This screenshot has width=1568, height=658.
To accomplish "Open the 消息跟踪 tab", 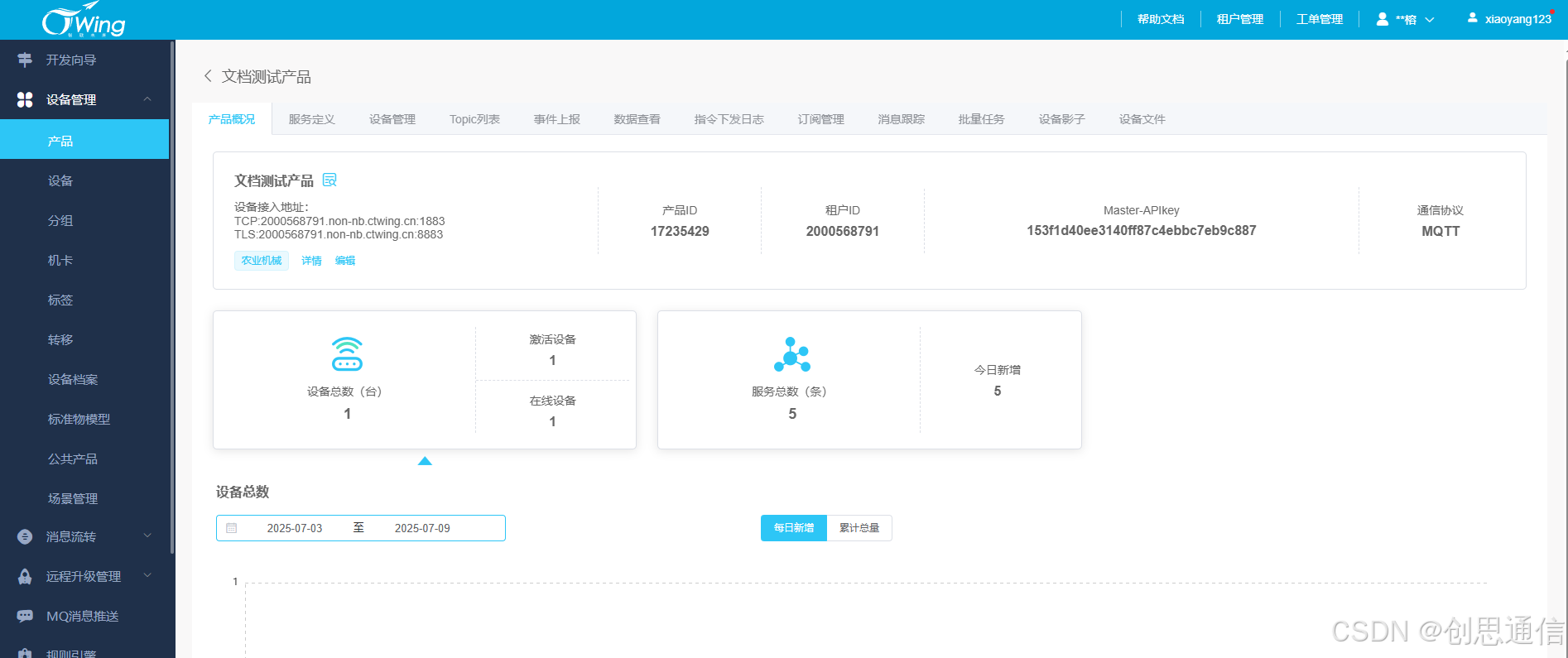I will (902, 119).
